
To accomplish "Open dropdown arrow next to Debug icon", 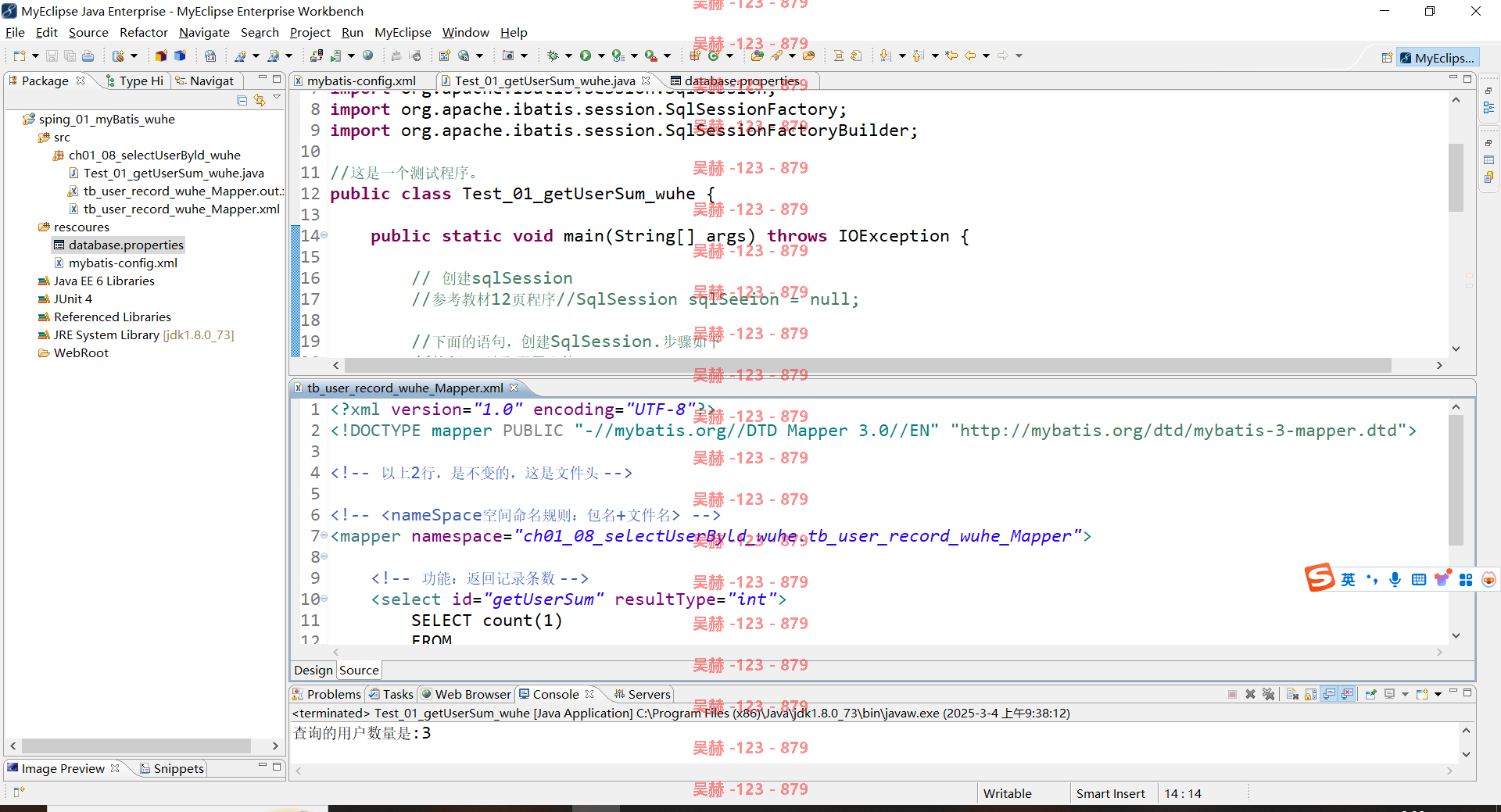I will point(568,55).
